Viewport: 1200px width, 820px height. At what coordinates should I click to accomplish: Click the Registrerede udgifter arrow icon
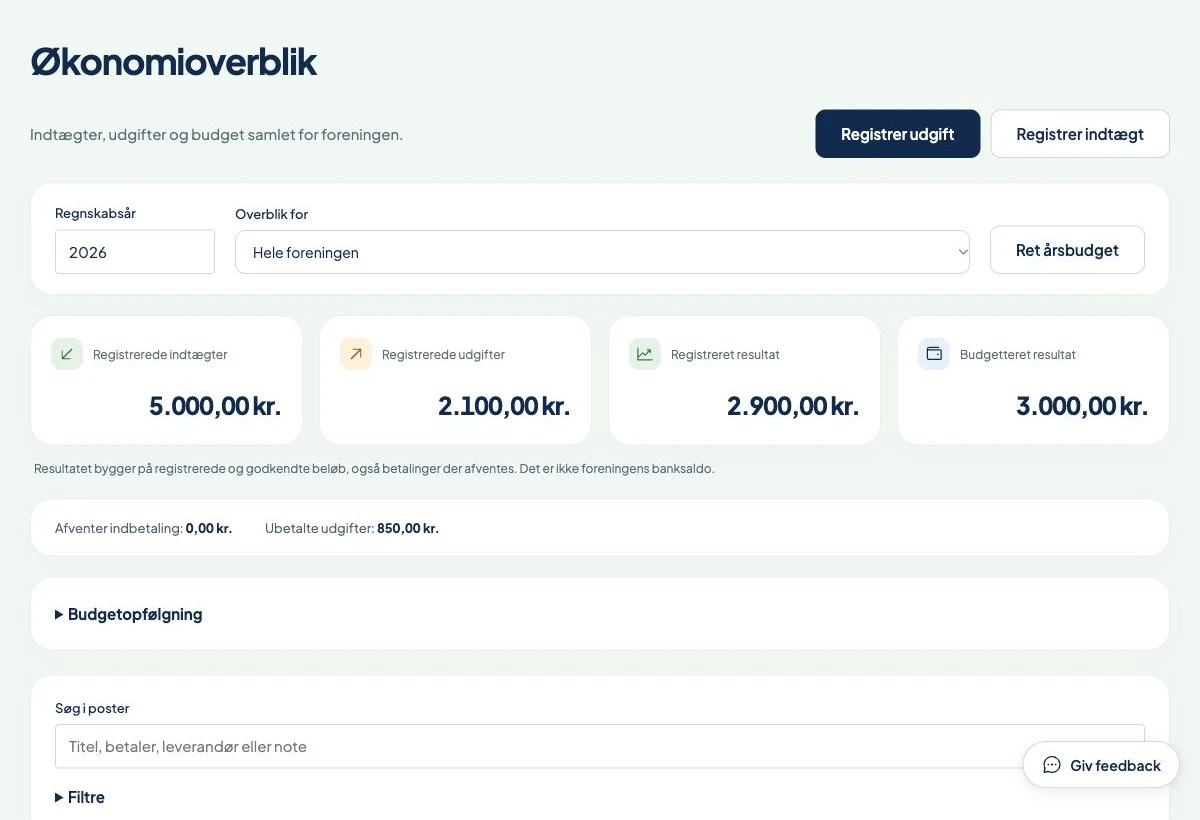[x=356, y=354]
